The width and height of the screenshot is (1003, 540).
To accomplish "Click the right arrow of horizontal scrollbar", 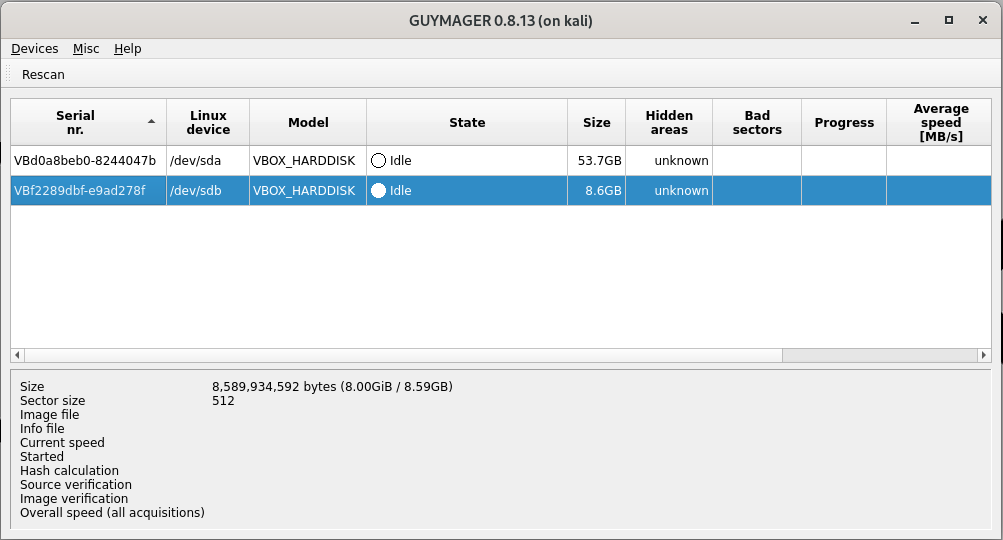I will pos(984,355).
